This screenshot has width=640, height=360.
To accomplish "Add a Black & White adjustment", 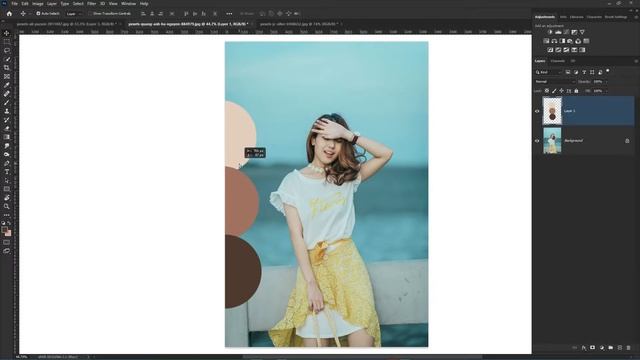I will pyautogui.click(x=562, y=41).
